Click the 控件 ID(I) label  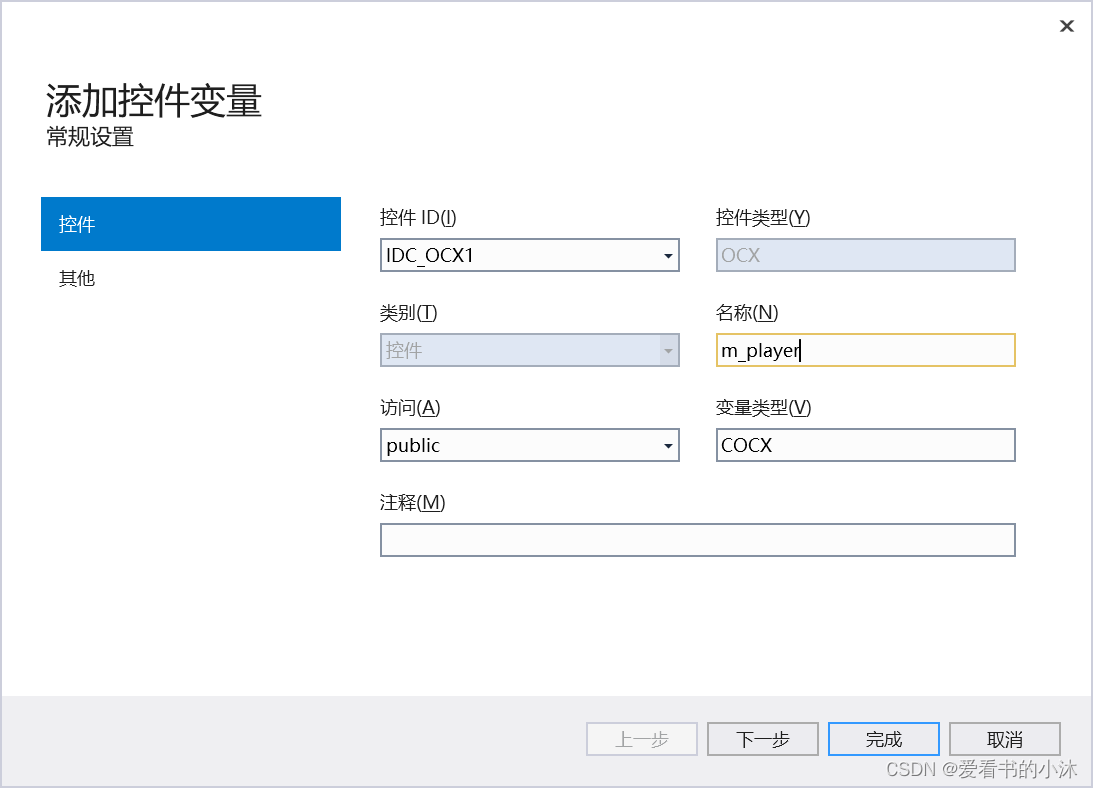coord(418,218)
